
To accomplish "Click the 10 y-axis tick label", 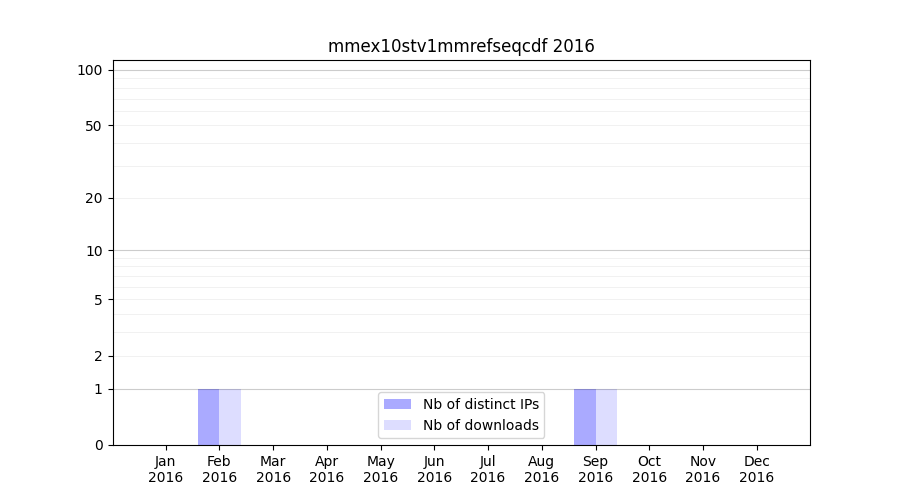I will click(x=94, y=251).
